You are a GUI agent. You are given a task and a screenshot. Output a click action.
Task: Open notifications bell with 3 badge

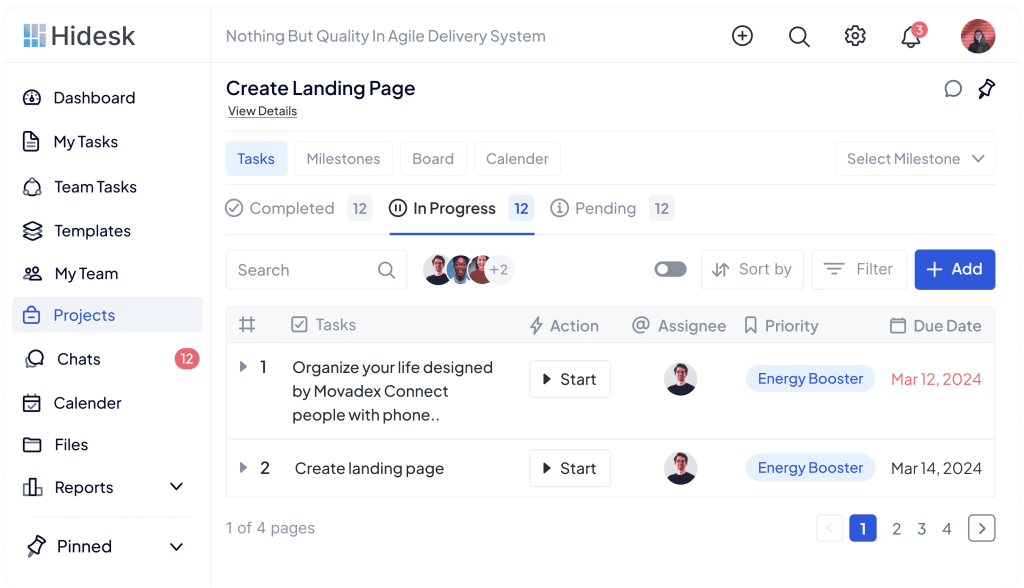910,37
